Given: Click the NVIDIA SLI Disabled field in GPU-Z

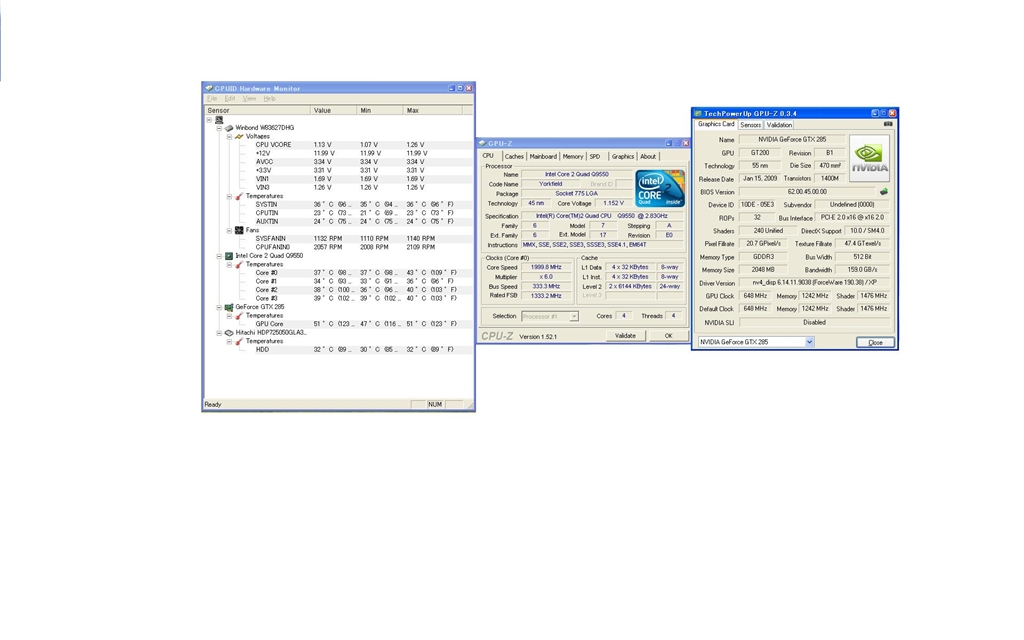Looking at the screenshot, I should [x=814, y=323].
